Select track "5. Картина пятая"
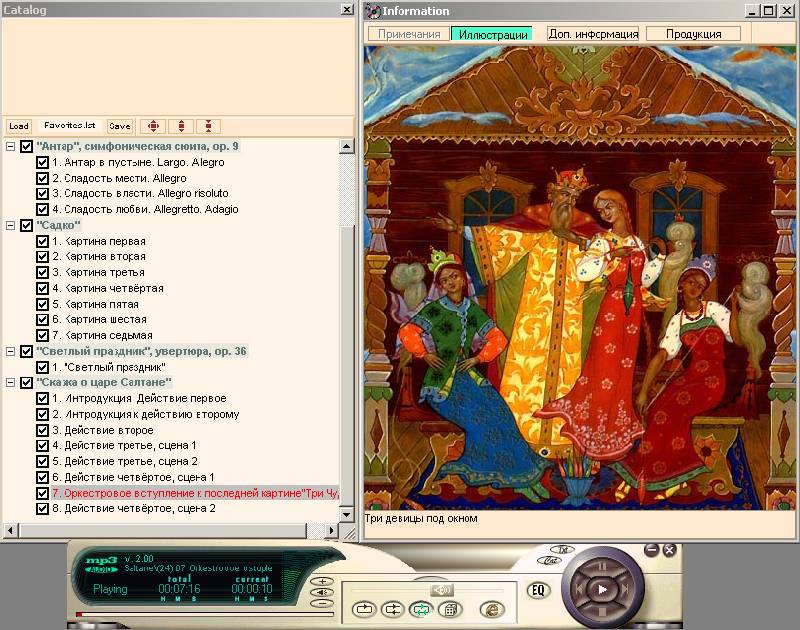The image size is (800, 630). tap(95, 304)
